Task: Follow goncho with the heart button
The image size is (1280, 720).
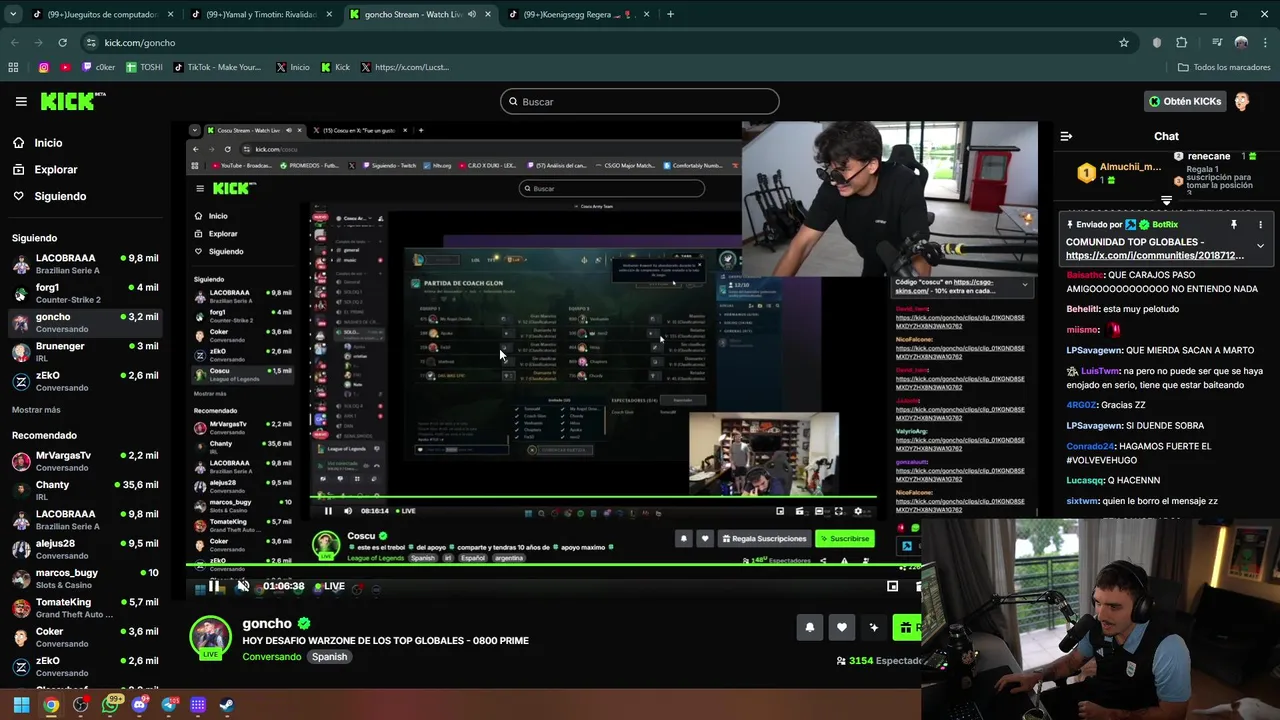Action: point(842,627)
